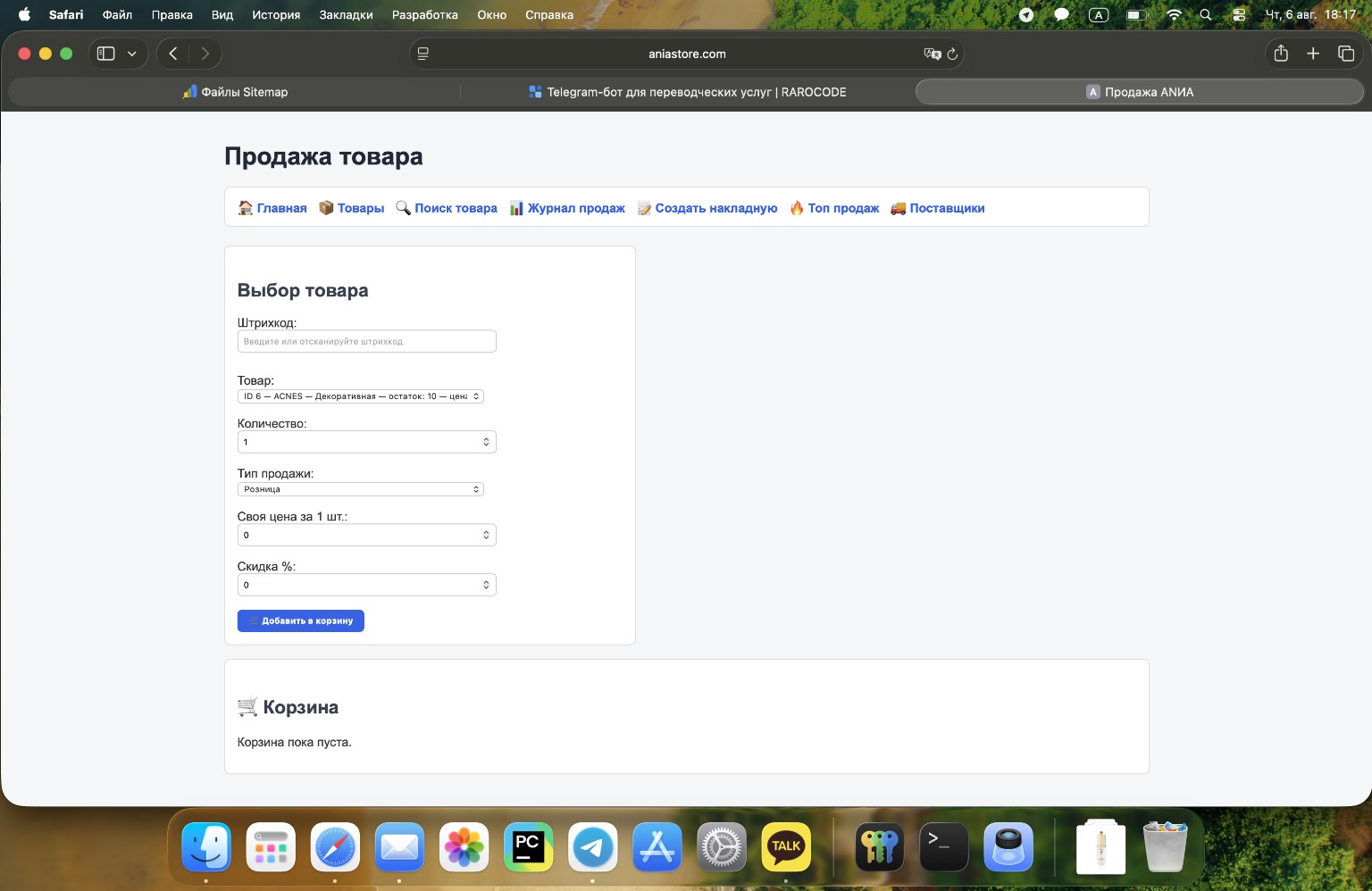The height and width of the screenshot is (891, 1372).
Task: Expand sidebar options chevron next to sidebar button
Action: [132, 54]
